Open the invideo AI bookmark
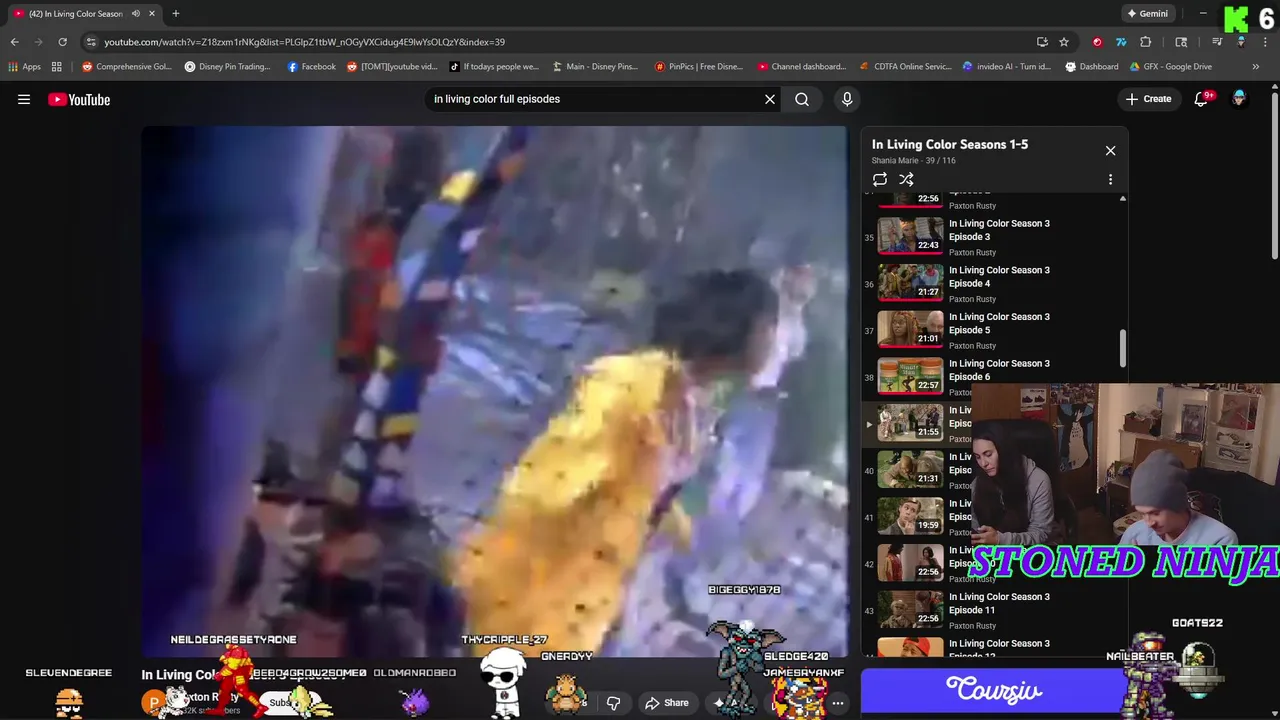 1007,67
